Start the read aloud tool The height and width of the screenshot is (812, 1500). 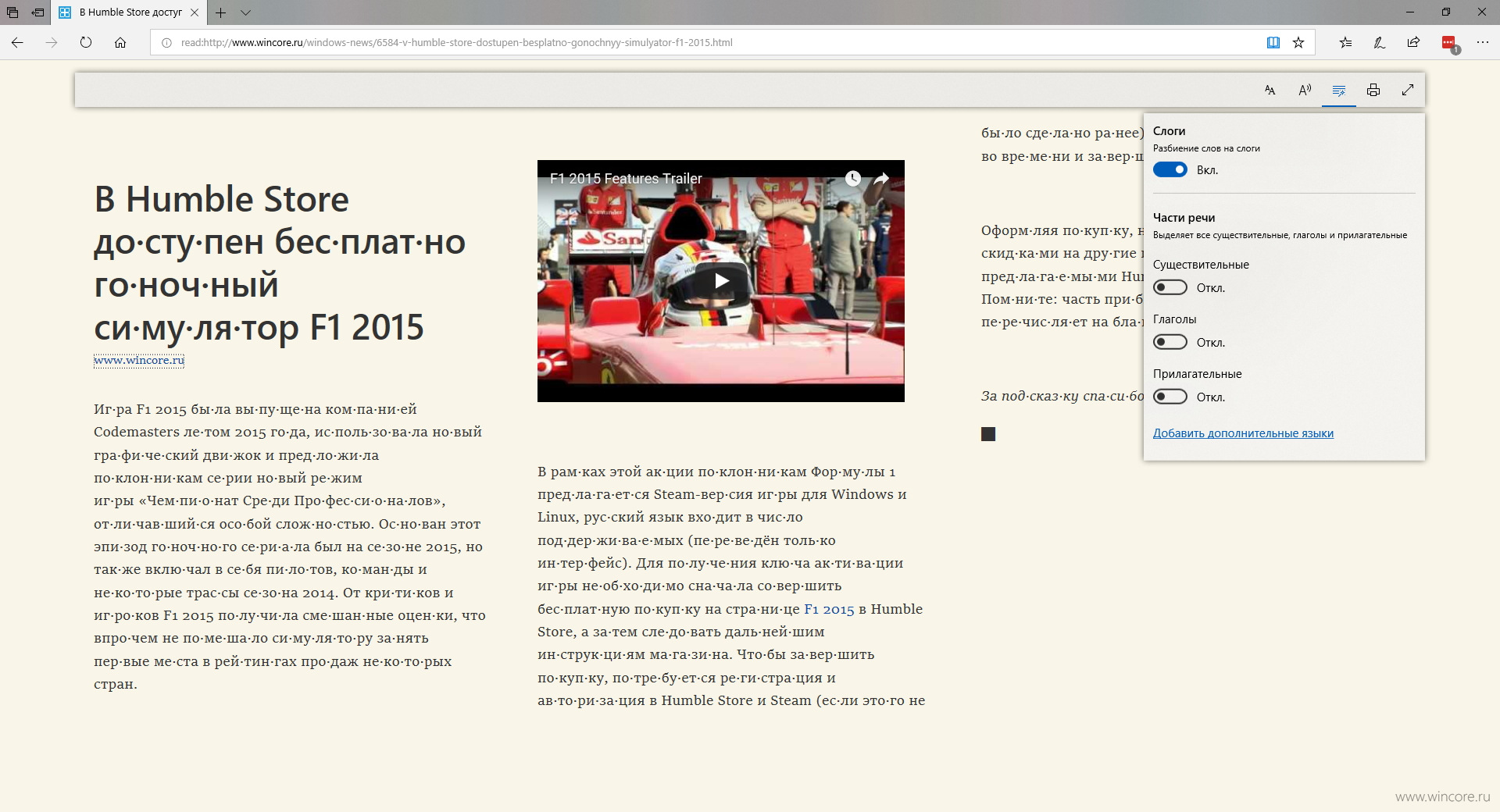point(1305,91)
